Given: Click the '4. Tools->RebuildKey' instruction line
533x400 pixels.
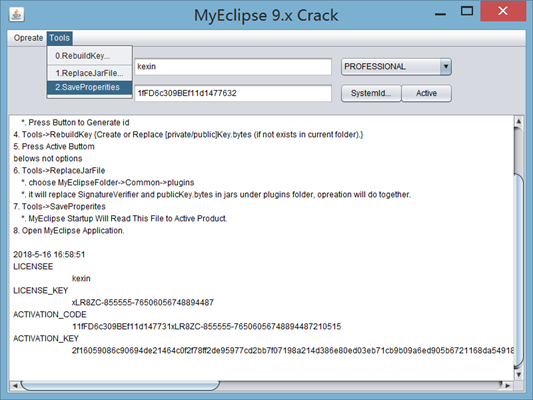Looking at the screenshot, I should 188,135.
